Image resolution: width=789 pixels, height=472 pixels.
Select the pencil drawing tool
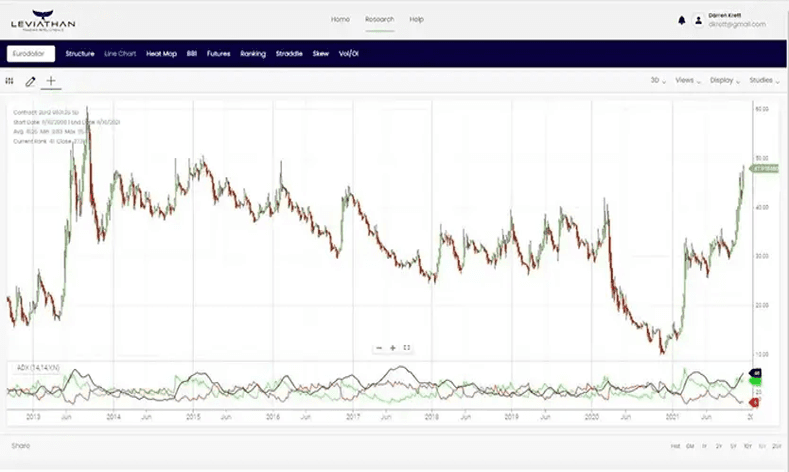tap(30, 80)
